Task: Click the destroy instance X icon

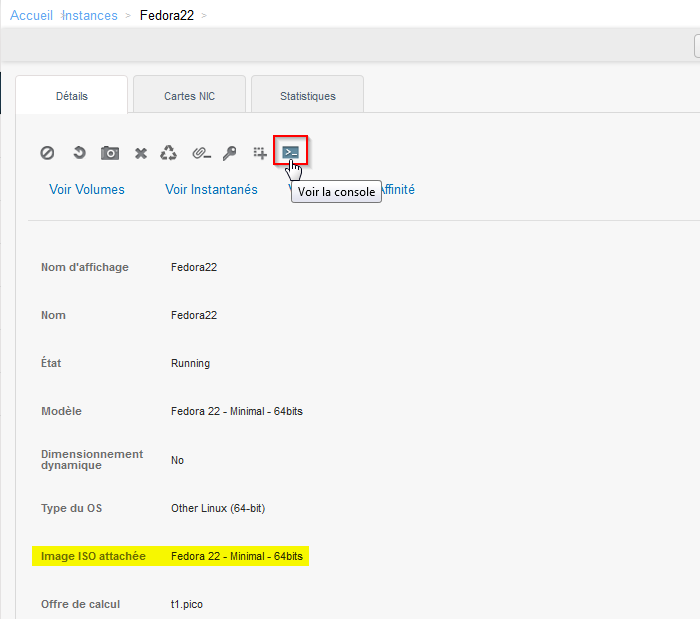Action: (141, 153)
